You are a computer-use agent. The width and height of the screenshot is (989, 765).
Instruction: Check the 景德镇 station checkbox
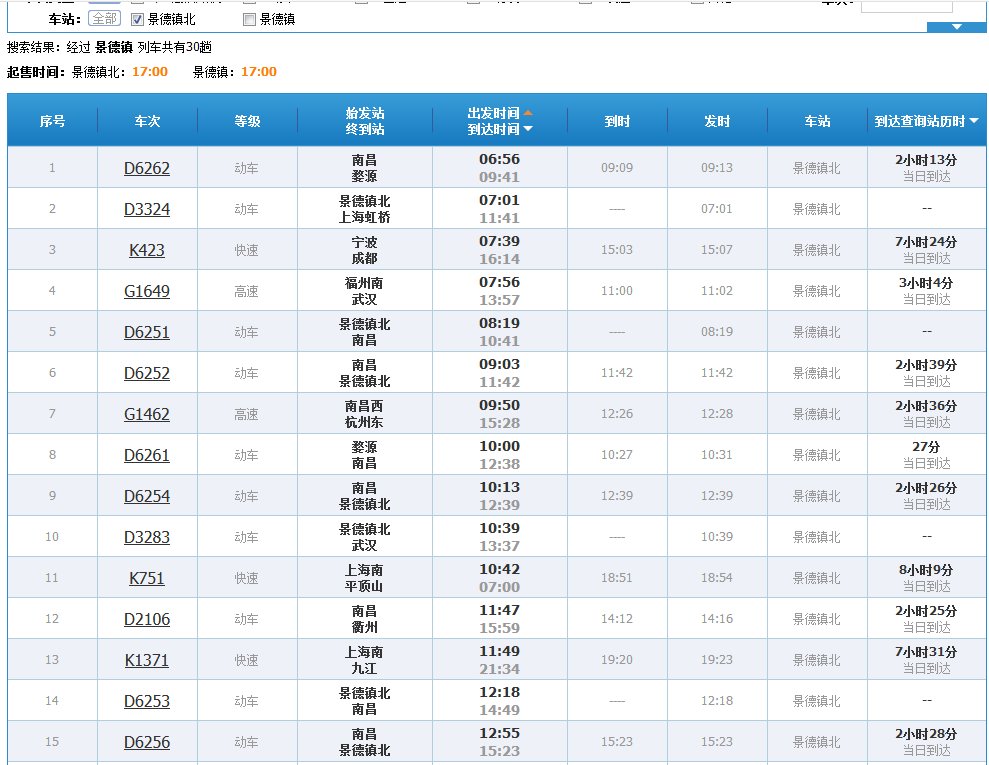pos(249,19)
